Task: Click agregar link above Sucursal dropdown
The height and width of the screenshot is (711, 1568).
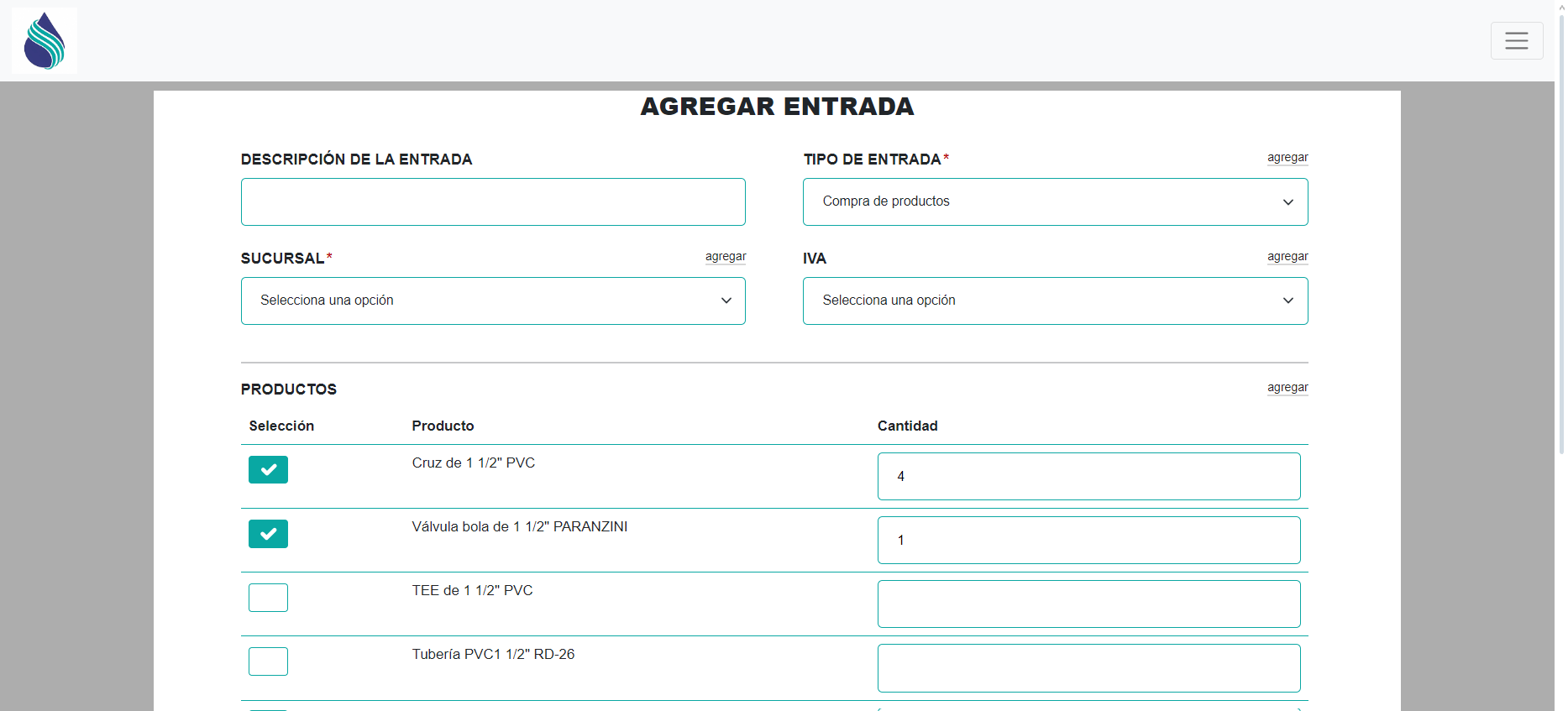Action: (x=725, y=257)
